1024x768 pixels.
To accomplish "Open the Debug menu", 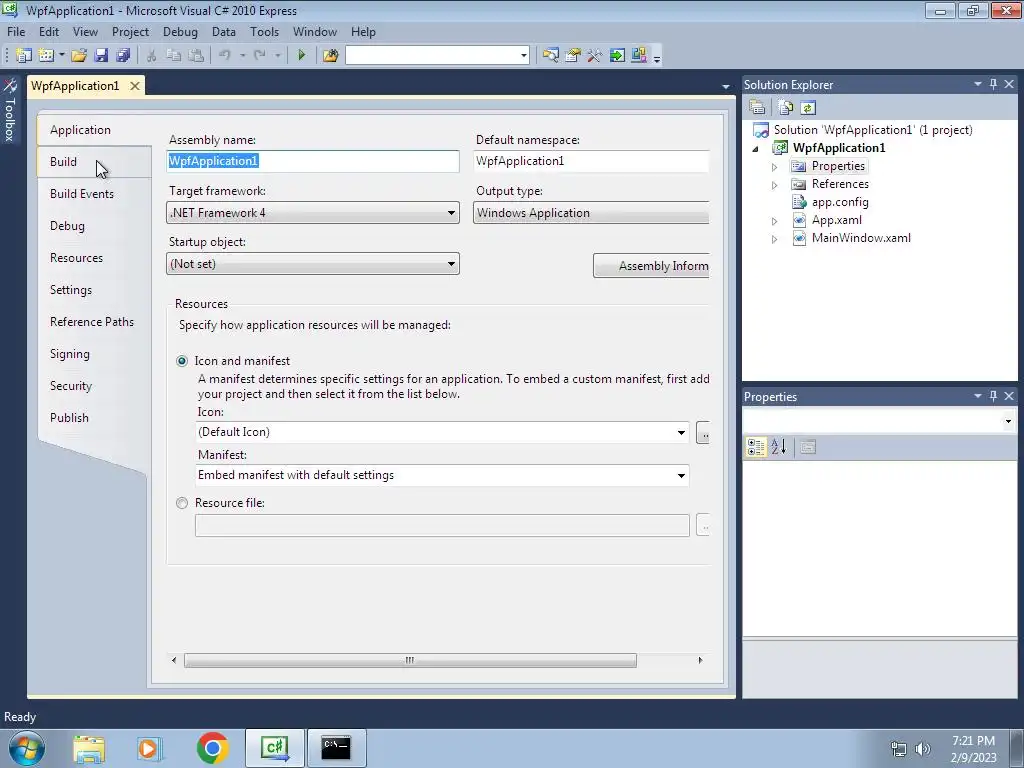I will click(180, 32).
